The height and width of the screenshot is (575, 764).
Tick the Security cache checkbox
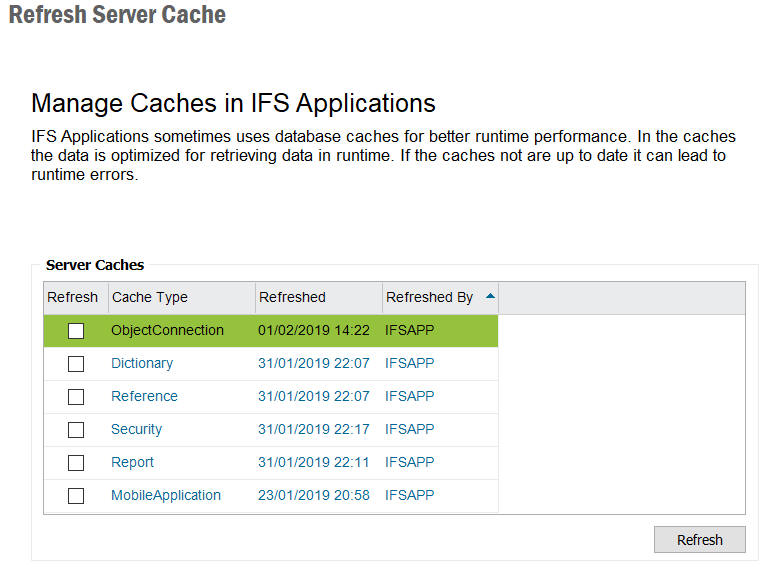[76, 430]
